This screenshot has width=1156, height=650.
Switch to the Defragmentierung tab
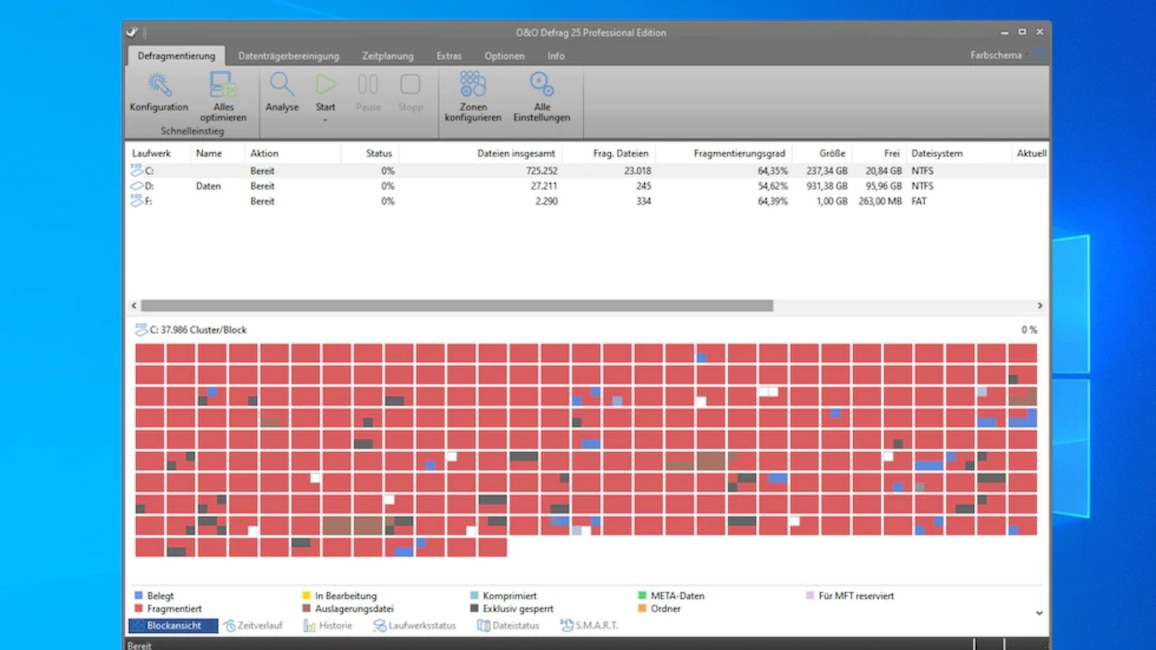pos(176,56)
